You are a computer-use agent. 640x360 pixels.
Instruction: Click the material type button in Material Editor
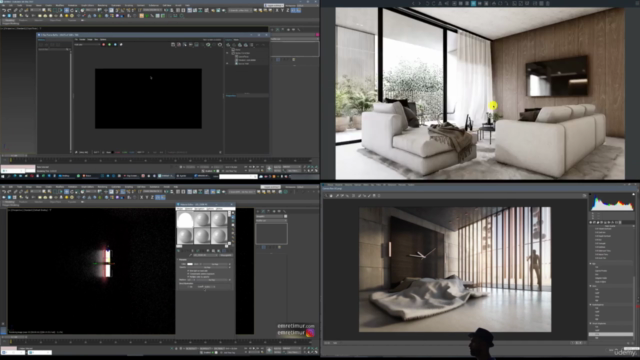(226, 255)
